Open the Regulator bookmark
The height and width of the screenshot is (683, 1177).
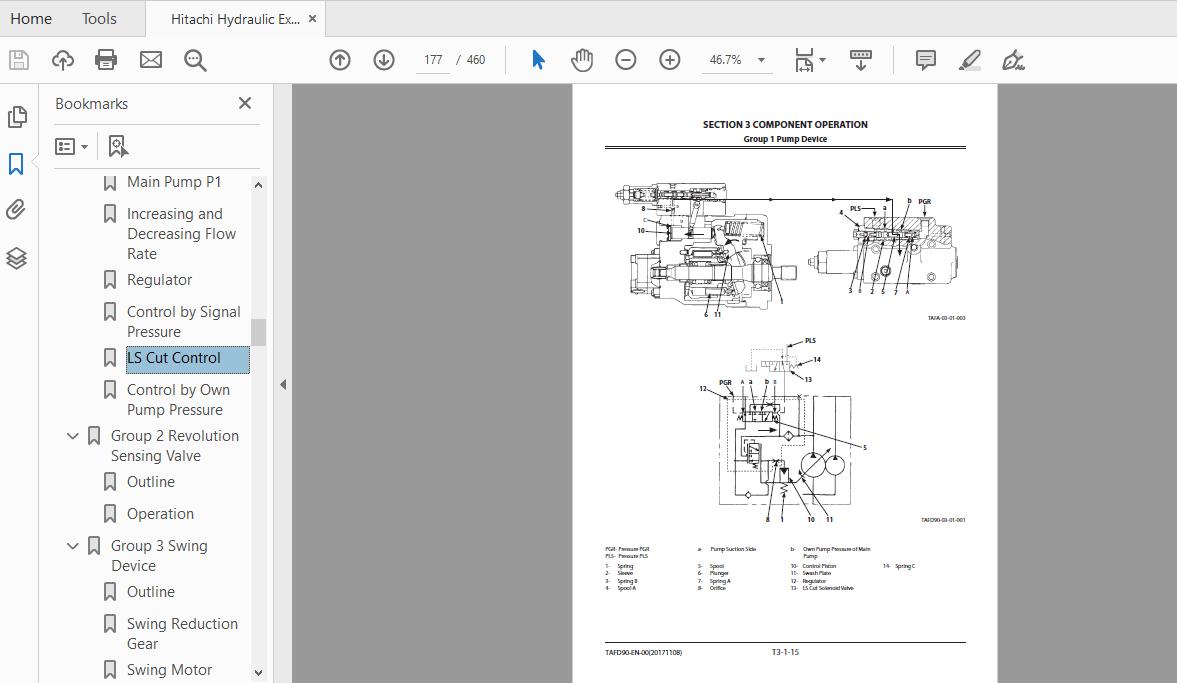(x=159, y=280)
